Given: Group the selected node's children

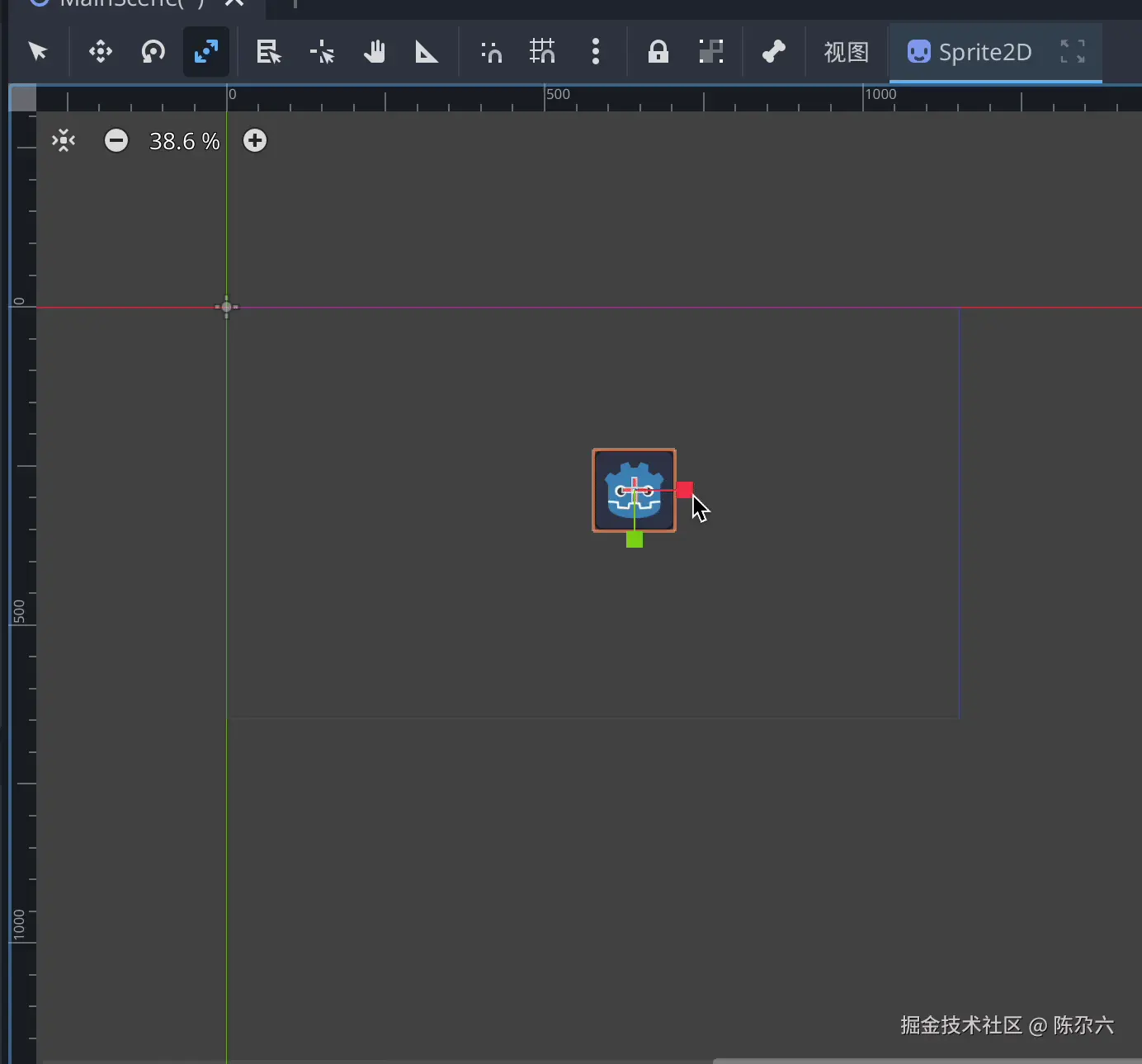Looking at the screenshot, I should (x=710, y=52).
